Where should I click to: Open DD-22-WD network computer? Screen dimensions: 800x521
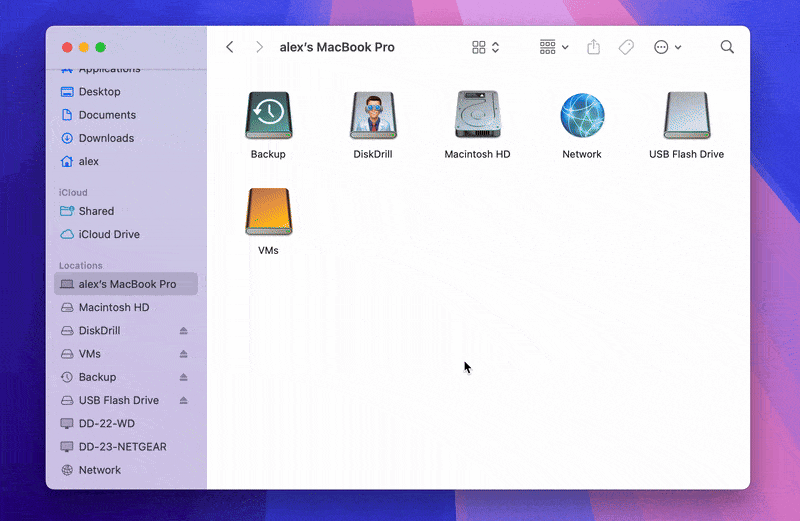126,424
